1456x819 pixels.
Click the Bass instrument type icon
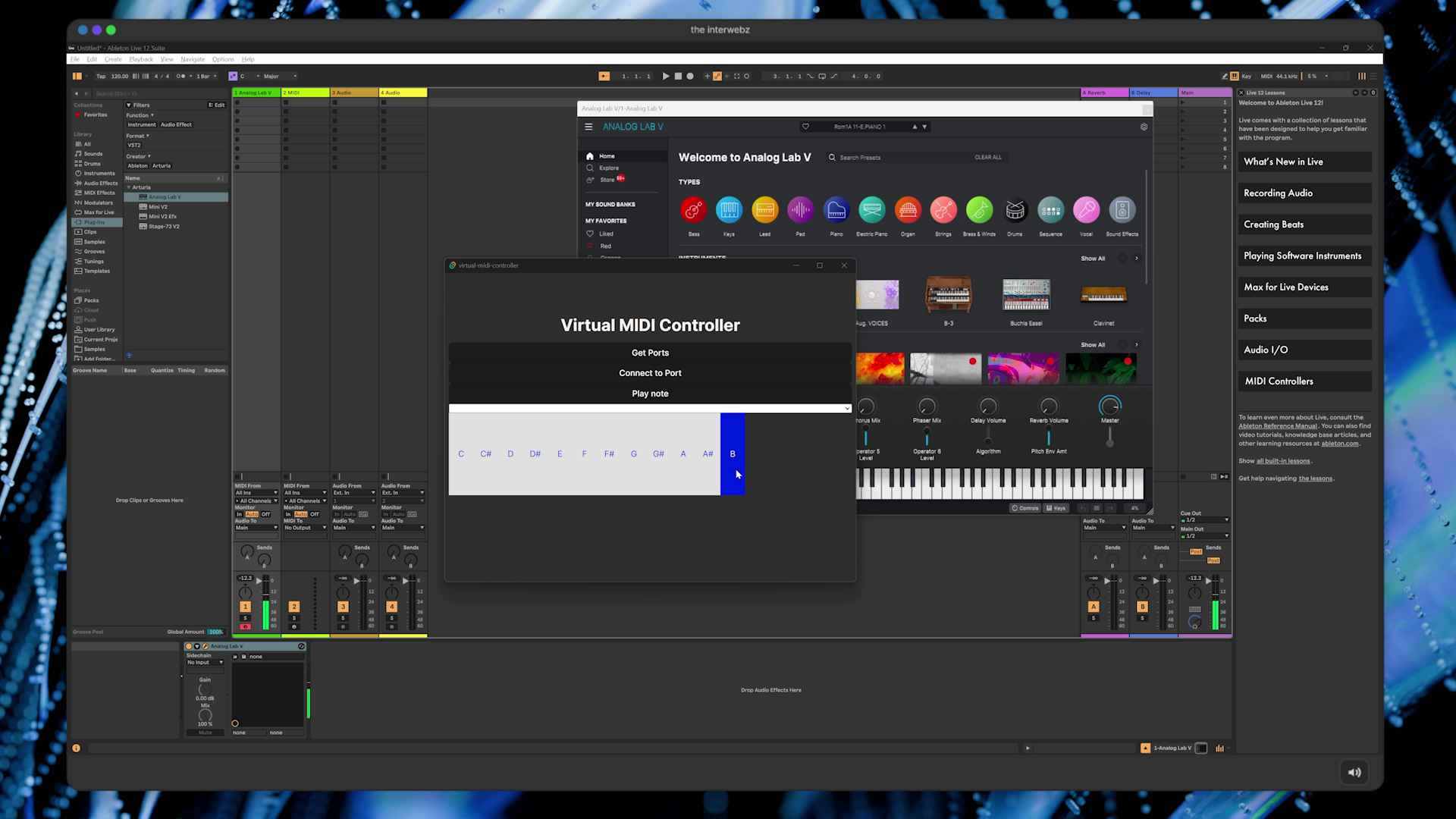pyautogui.click(x=694, y=210)
